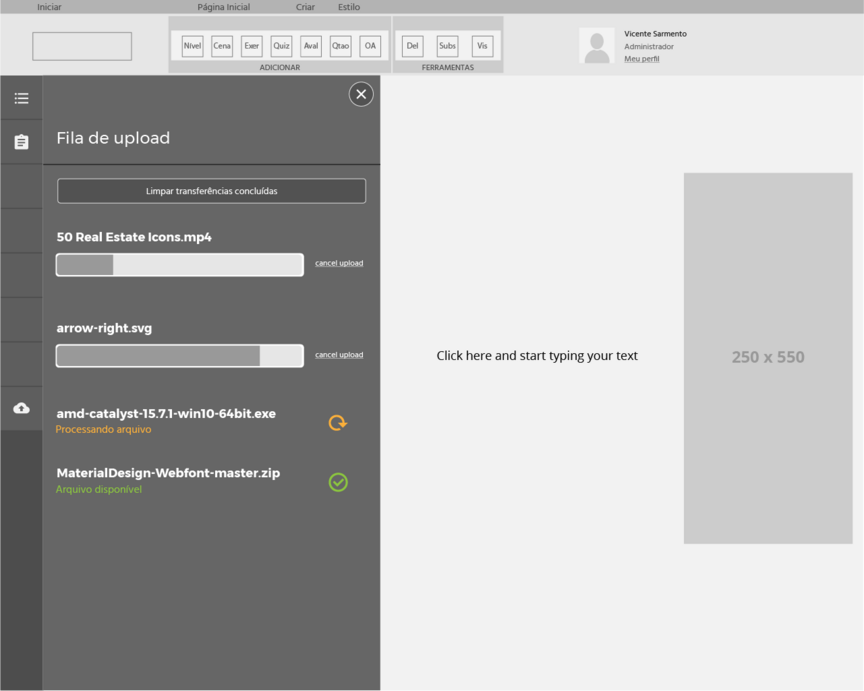Image resolution: width=864 pixels, height=691 pixels.
Task: Click the 'Administrador' role label
Action: [649, 47]
